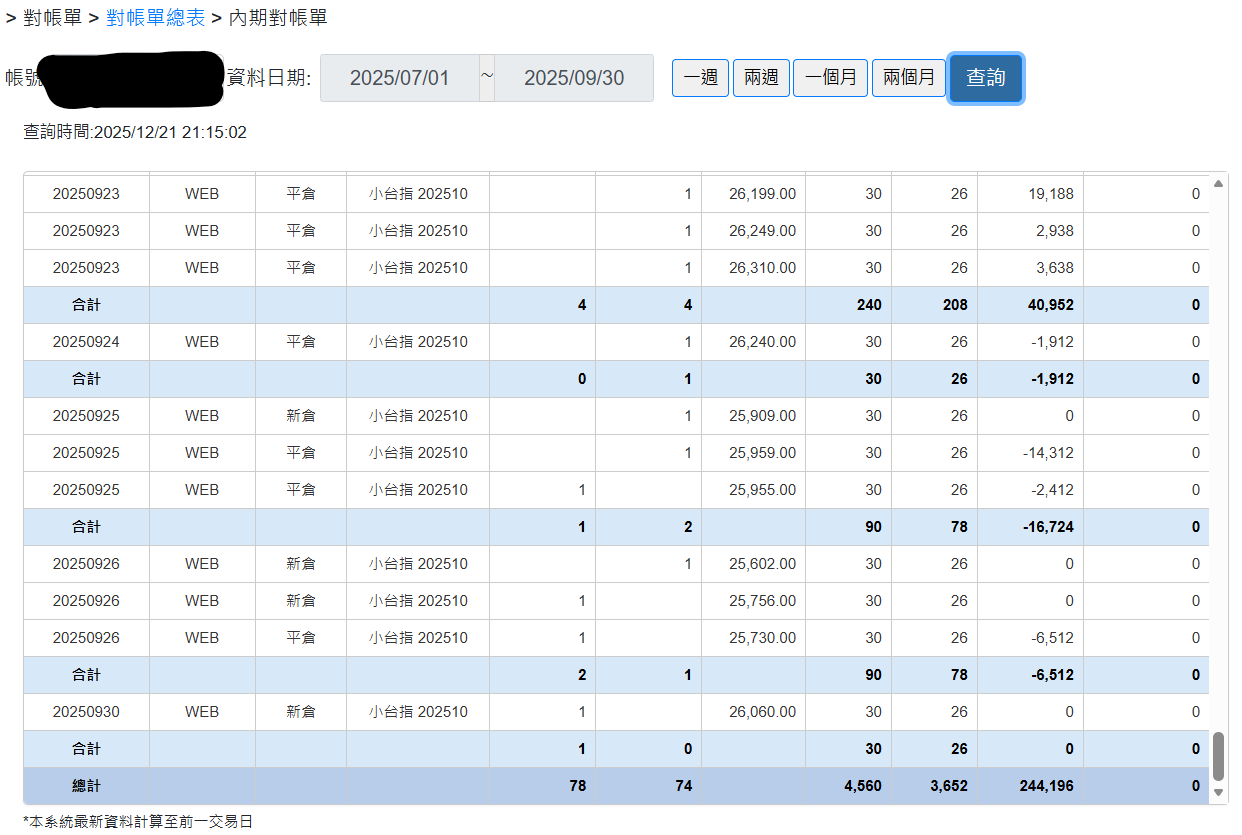This screenshot has width=1242, height=835.
Task: Open 小台指 202510 link in 20250930 row
Action: click(418, 712)
